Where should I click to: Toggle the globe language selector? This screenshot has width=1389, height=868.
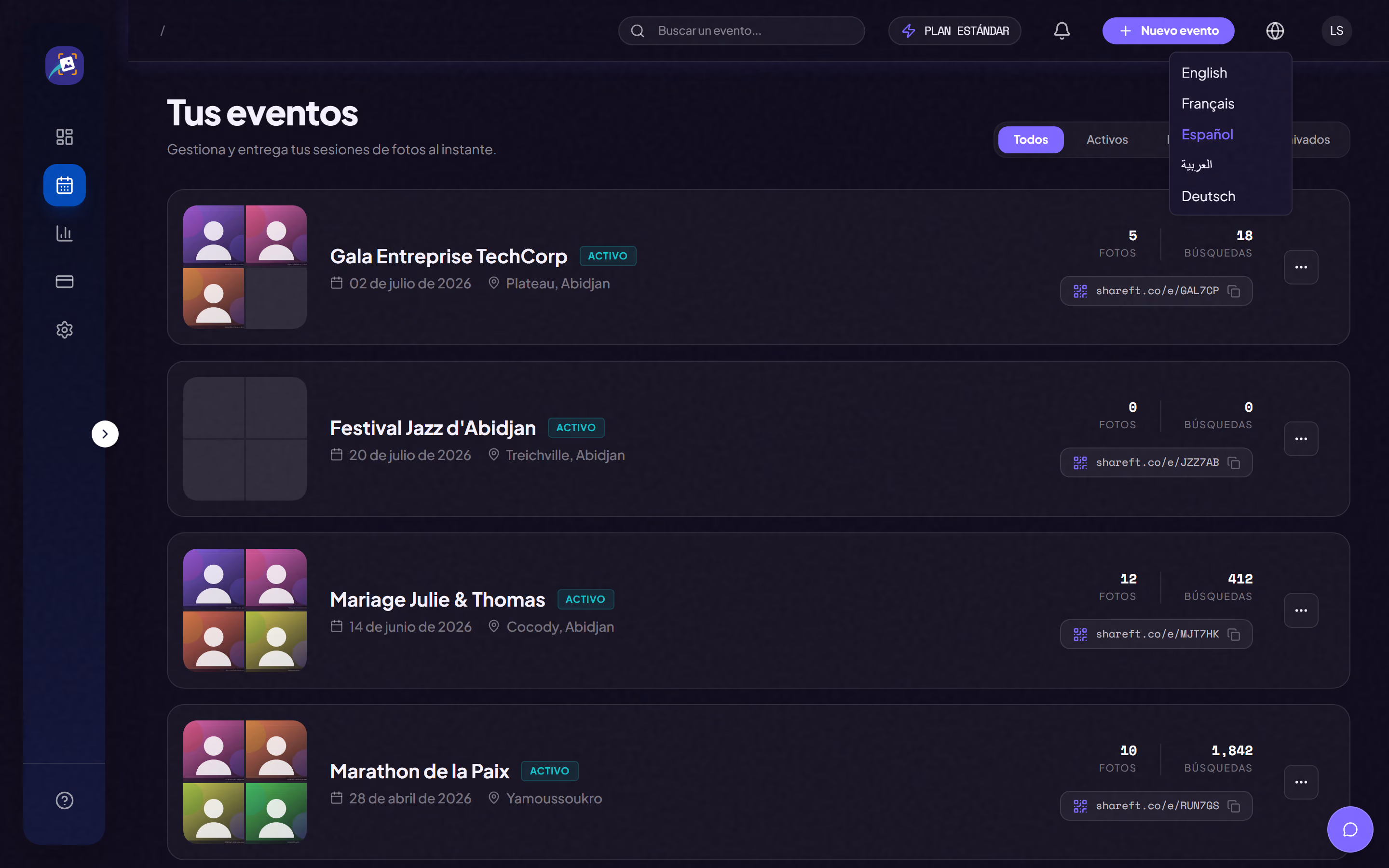1275,31
